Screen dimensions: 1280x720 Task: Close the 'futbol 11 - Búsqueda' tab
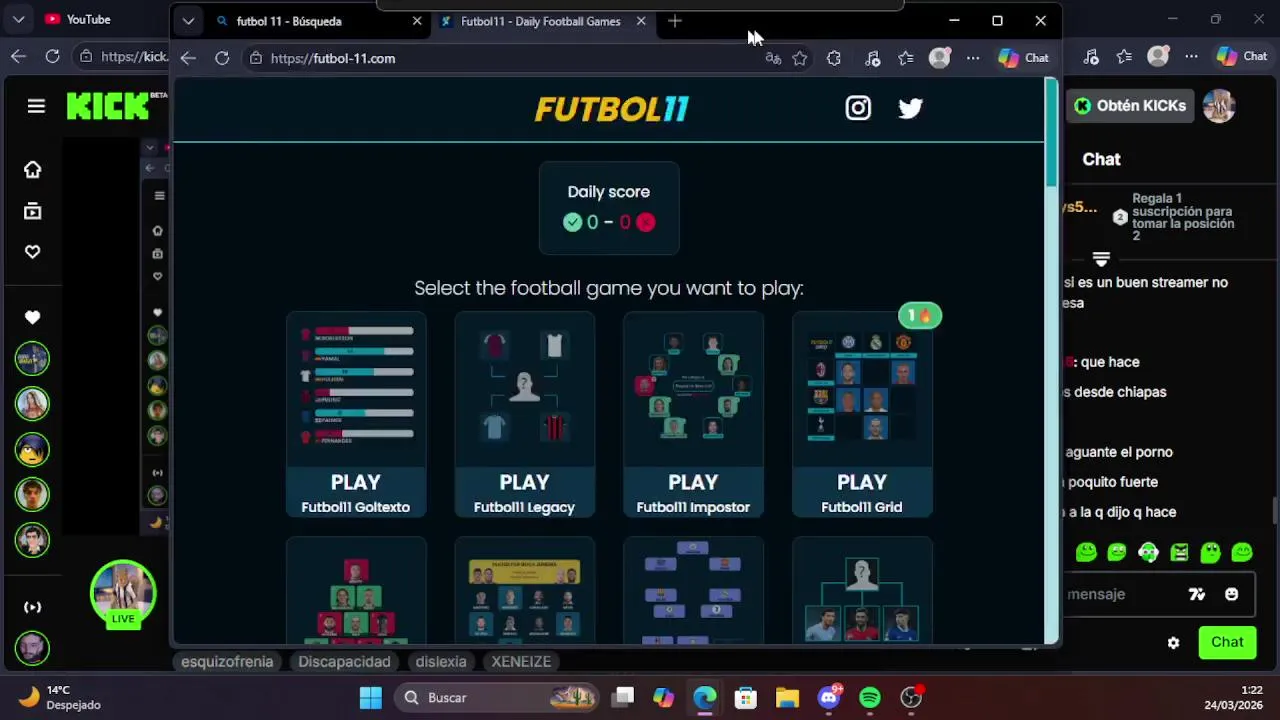pyautogui.click(x=417, y=21)
